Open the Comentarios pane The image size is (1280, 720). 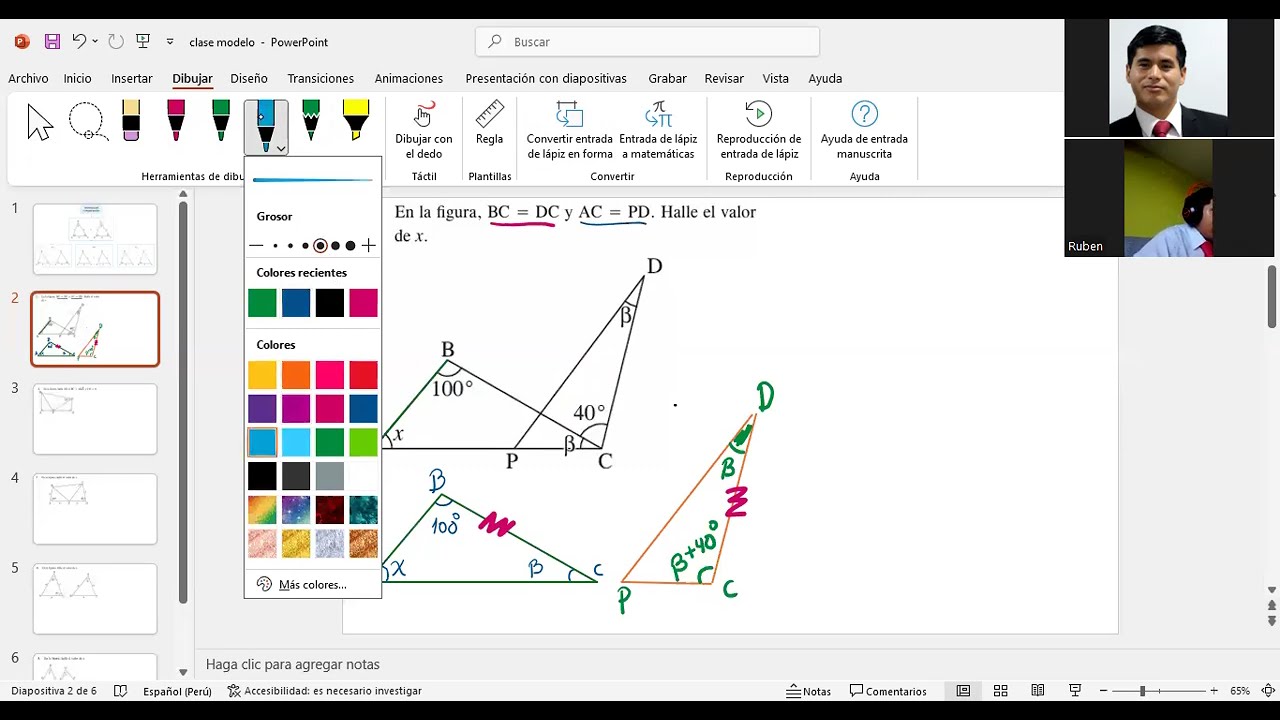click(888, 691)
